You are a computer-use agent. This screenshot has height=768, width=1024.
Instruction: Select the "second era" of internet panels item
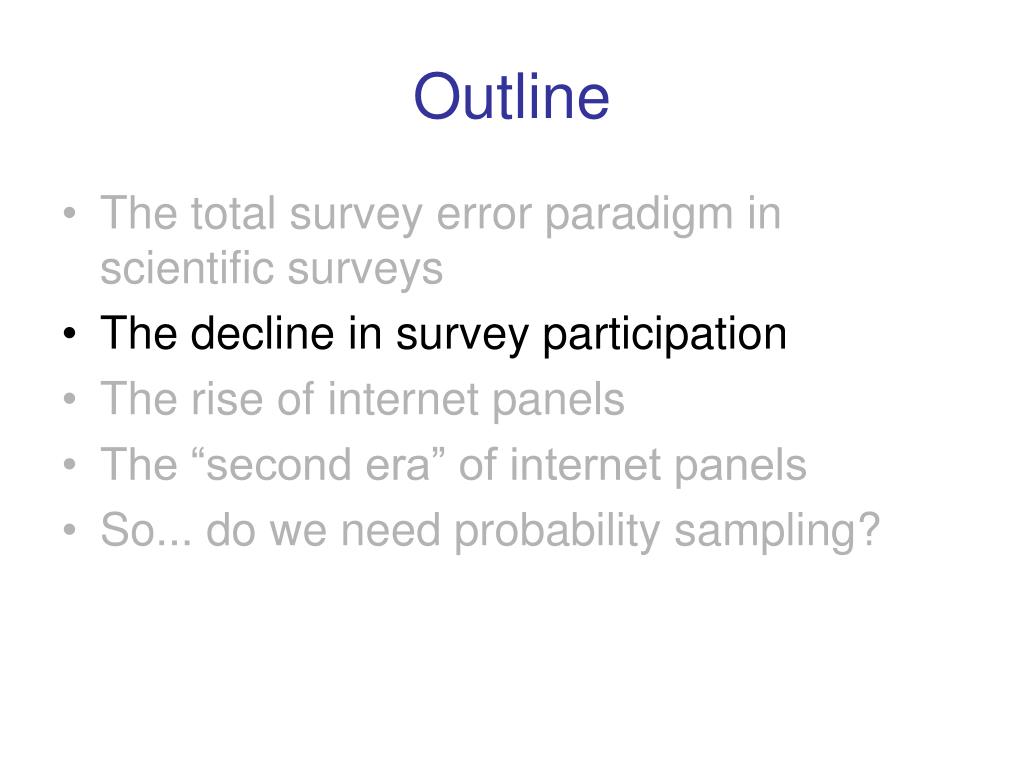(x=453, y=465)
